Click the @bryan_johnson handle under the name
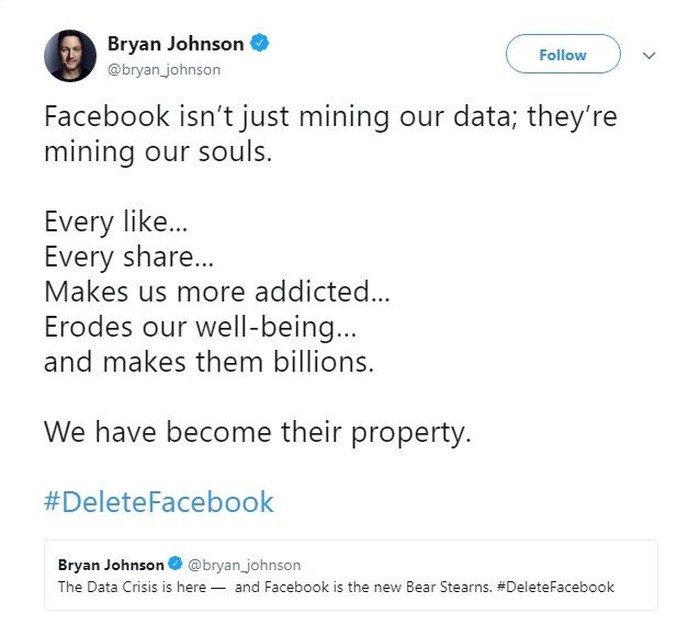Screen dimensions: 700x625 pyautogui.click(x=163, y=70)
